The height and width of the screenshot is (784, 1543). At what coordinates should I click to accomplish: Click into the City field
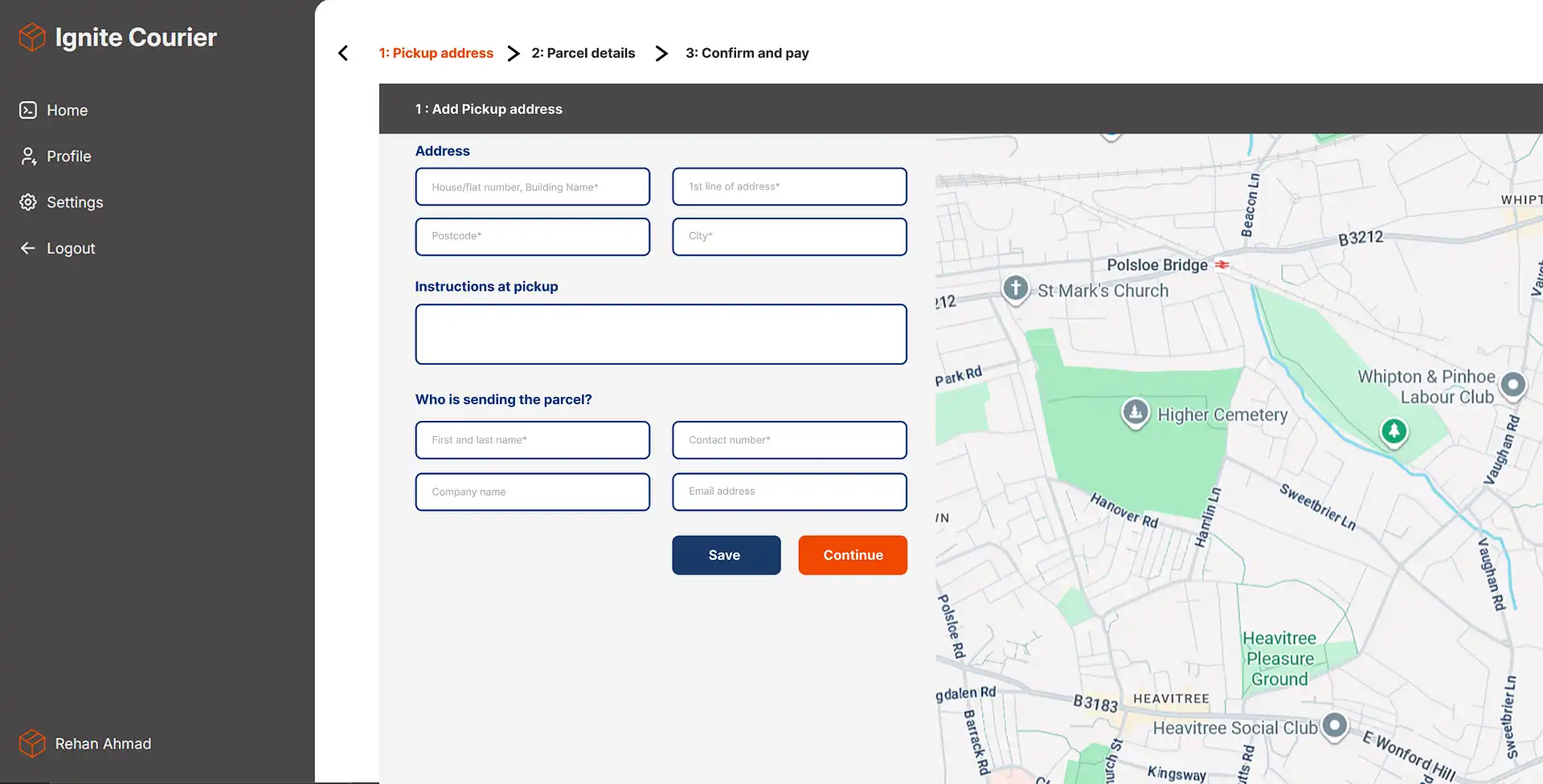[790, 237]
